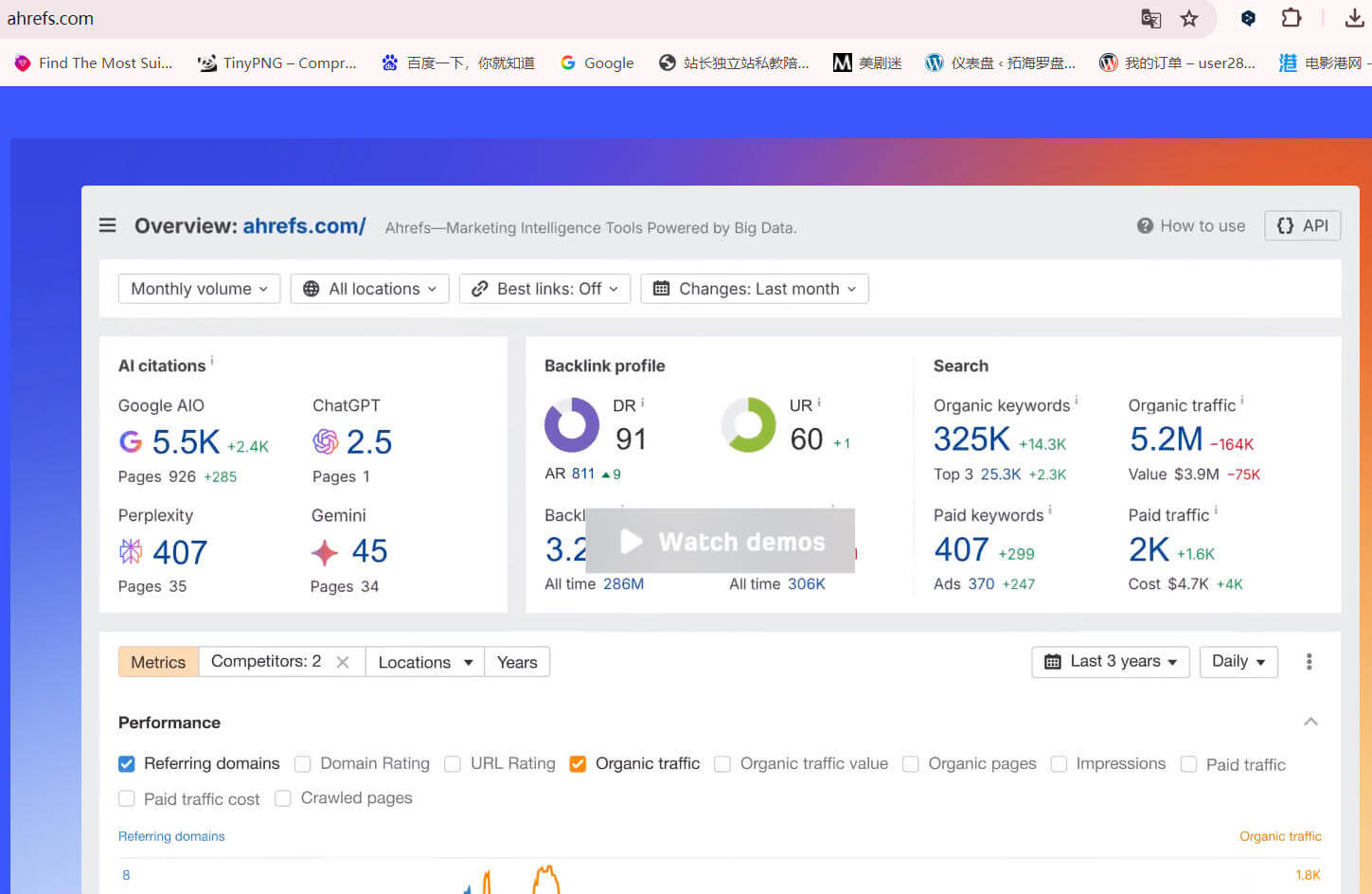This screenshot has height=894, width=1372.
Task: Play the Watch demos video overlay
Action: (721, 541)
